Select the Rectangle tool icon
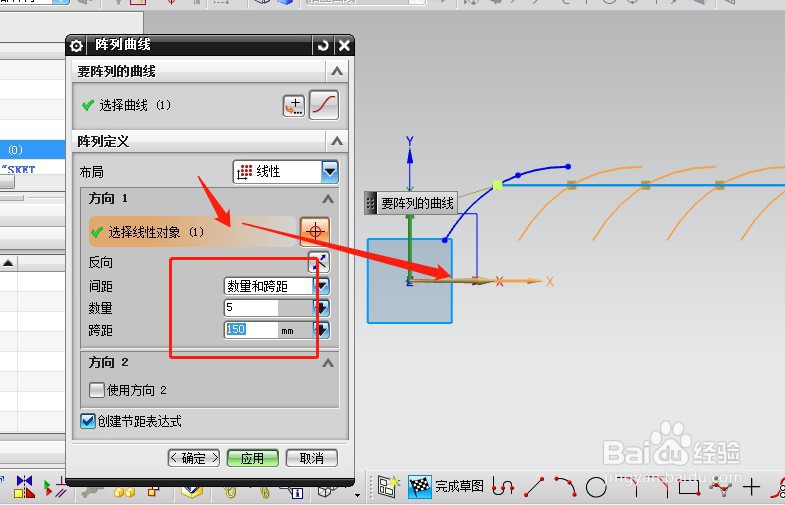The width and height of the screenshot is (785, 505). point(689,487)
